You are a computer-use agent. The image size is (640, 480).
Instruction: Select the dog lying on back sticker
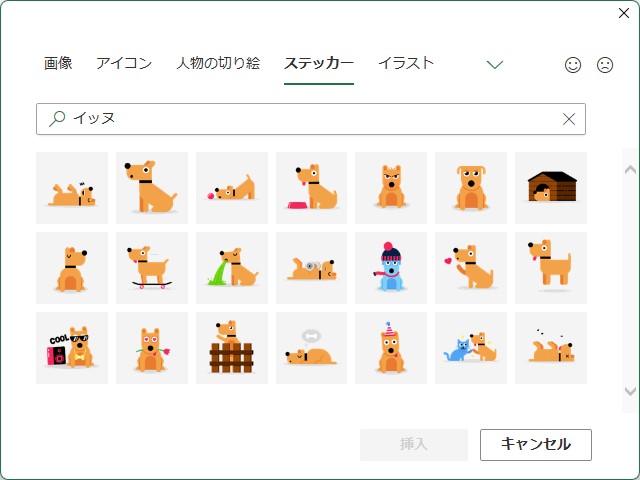click(x=72, y=188)
